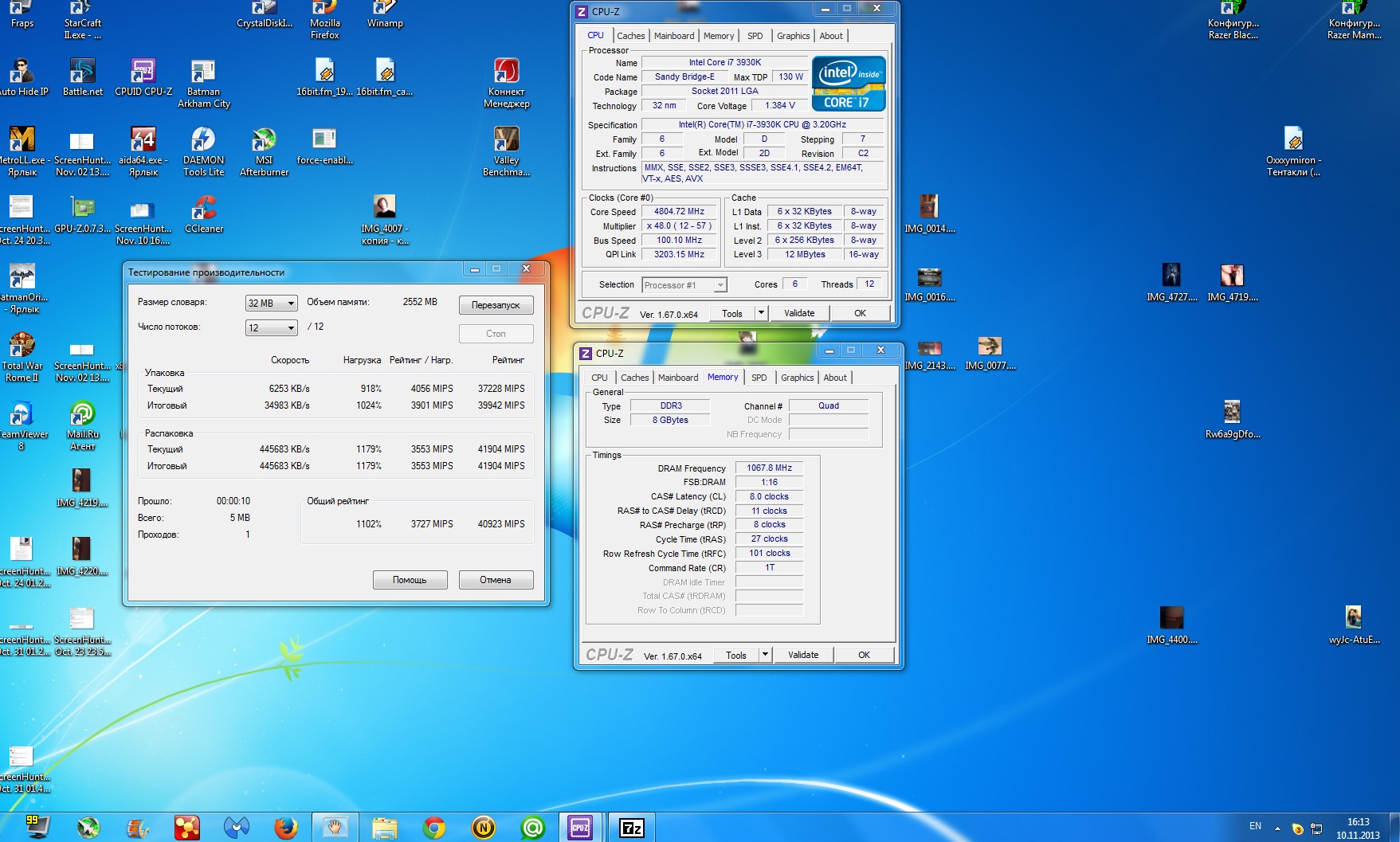Screen dimensions: 1400x842
Task: Expand the Tools arrow in upper CPU-Z window
Action: 761,313
